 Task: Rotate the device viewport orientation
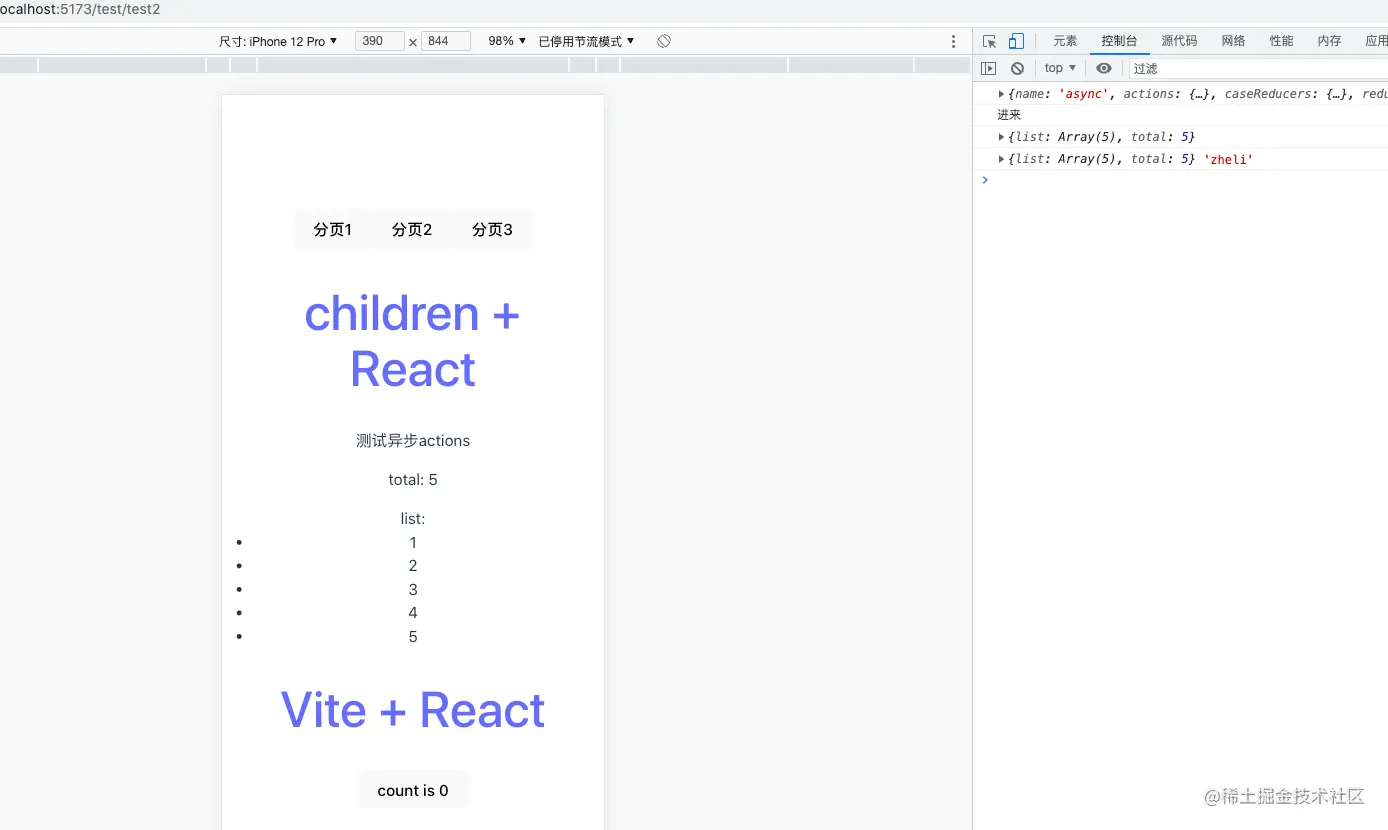(x=664, y=41)
